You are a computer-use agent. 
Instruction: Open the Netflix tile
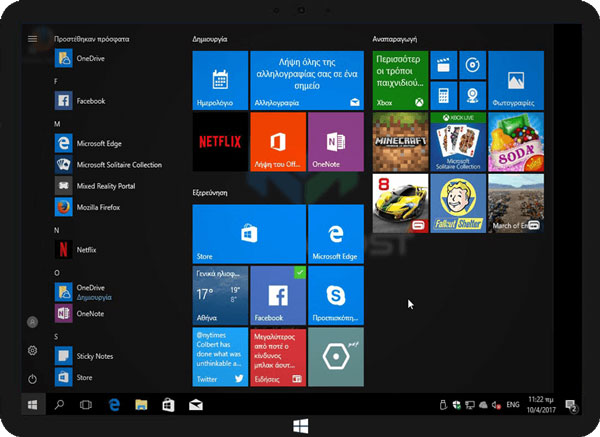[220, 142]
